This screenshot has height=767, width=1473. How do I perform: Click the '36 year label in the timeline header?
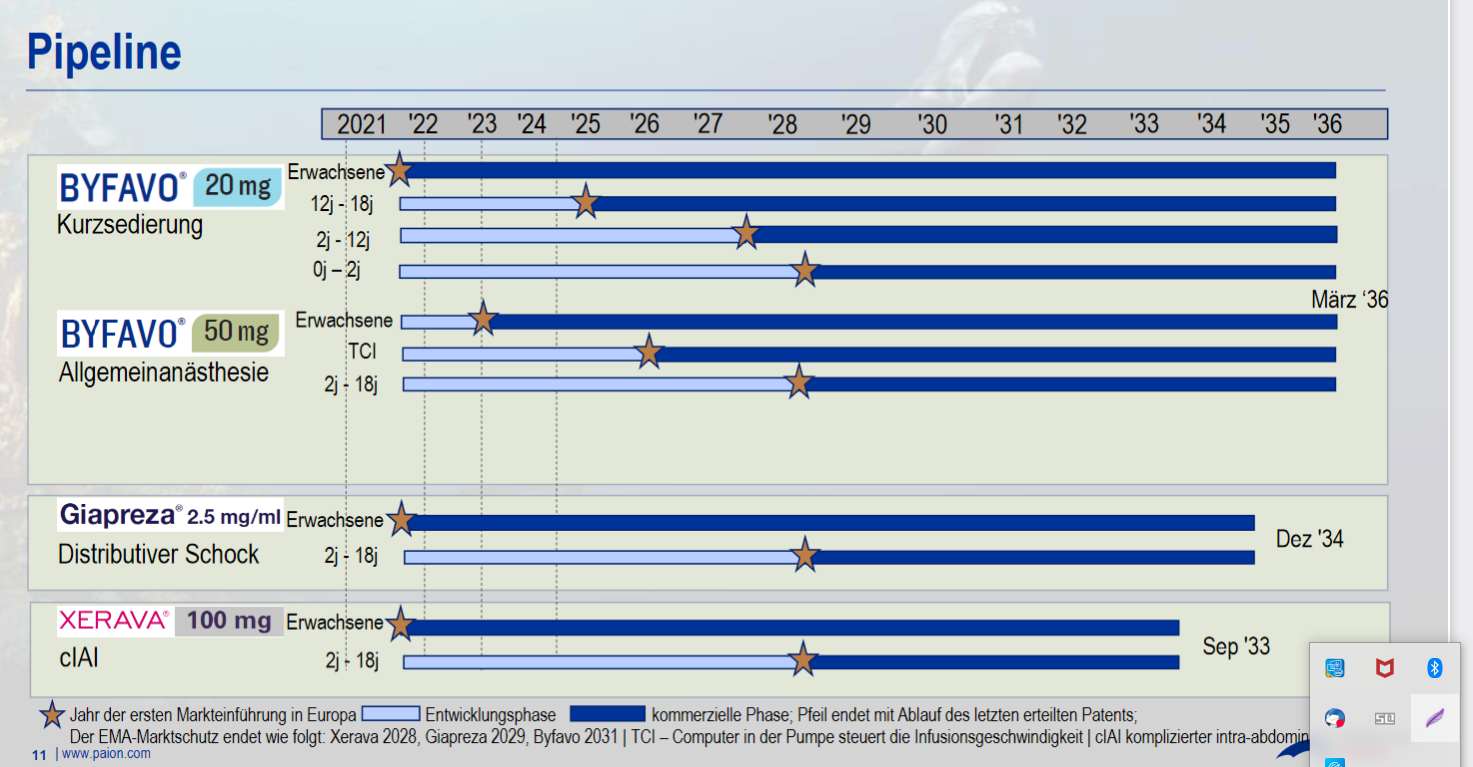tap(1327, 124)
